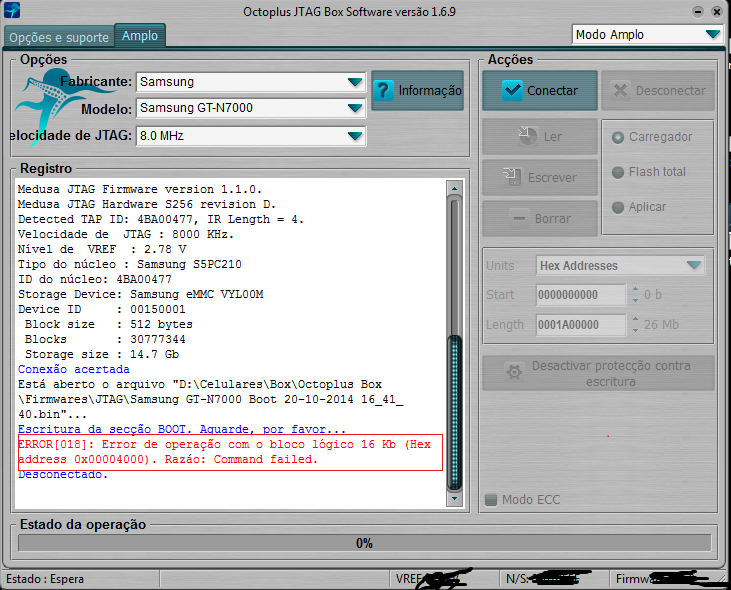
Task: Click the 'Conexão acertada' log line
Action: [74, 369]
